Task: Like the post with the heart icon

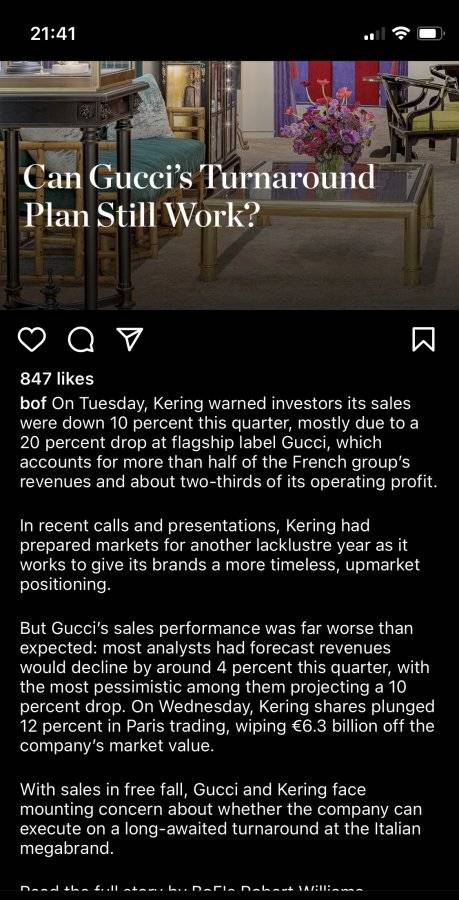Action: coord(32,339)
